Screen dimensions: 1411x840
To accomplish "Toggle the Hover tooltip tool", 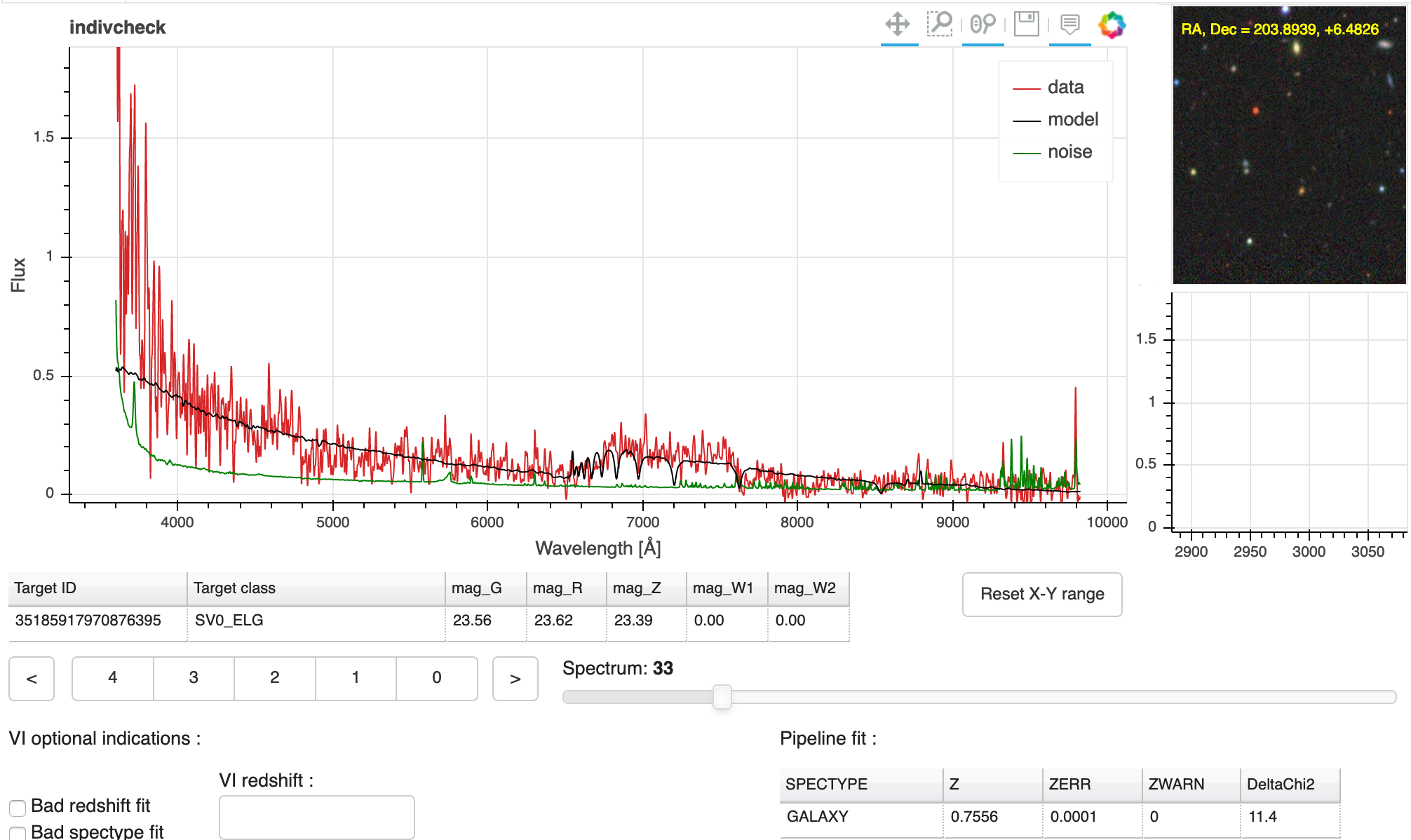I will 1069,23.
